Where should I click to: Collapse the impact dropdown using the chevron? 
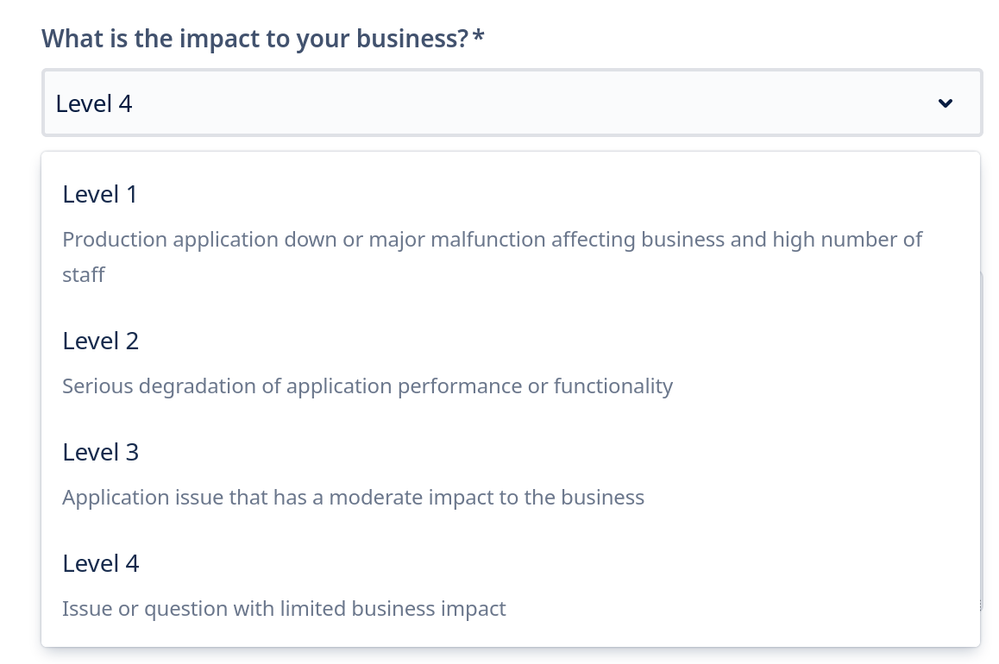coord(945,103)
